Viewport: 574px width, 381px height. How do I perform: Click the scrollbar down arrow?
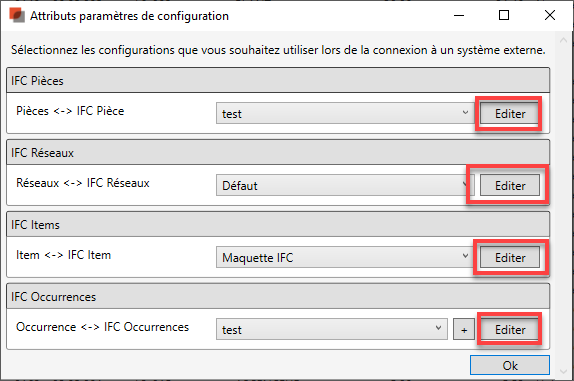click(x=563, y=371)
